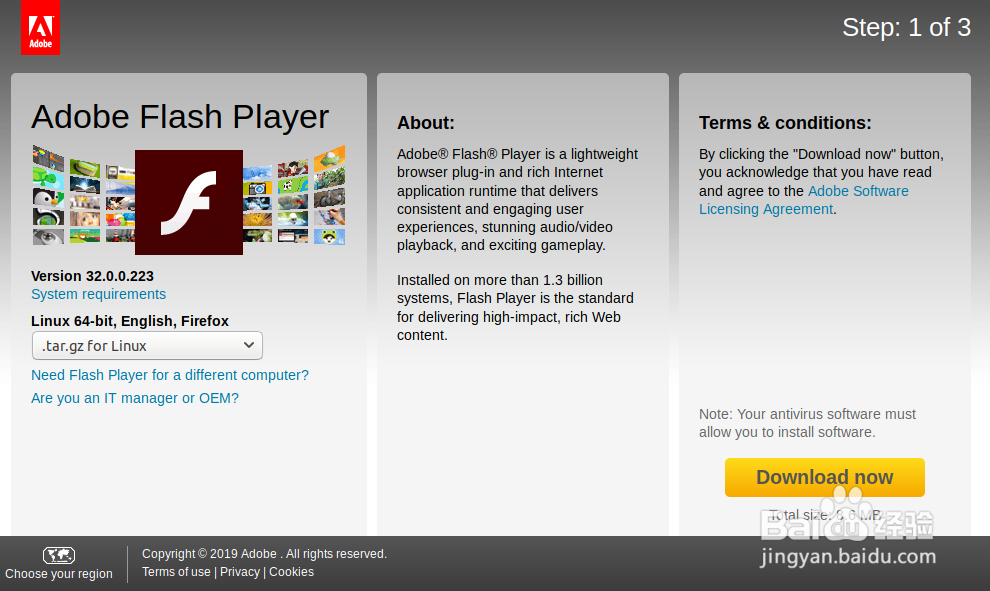
Task: Click the world map region icon
Action: pyautogui.click(x=59, y=555)
